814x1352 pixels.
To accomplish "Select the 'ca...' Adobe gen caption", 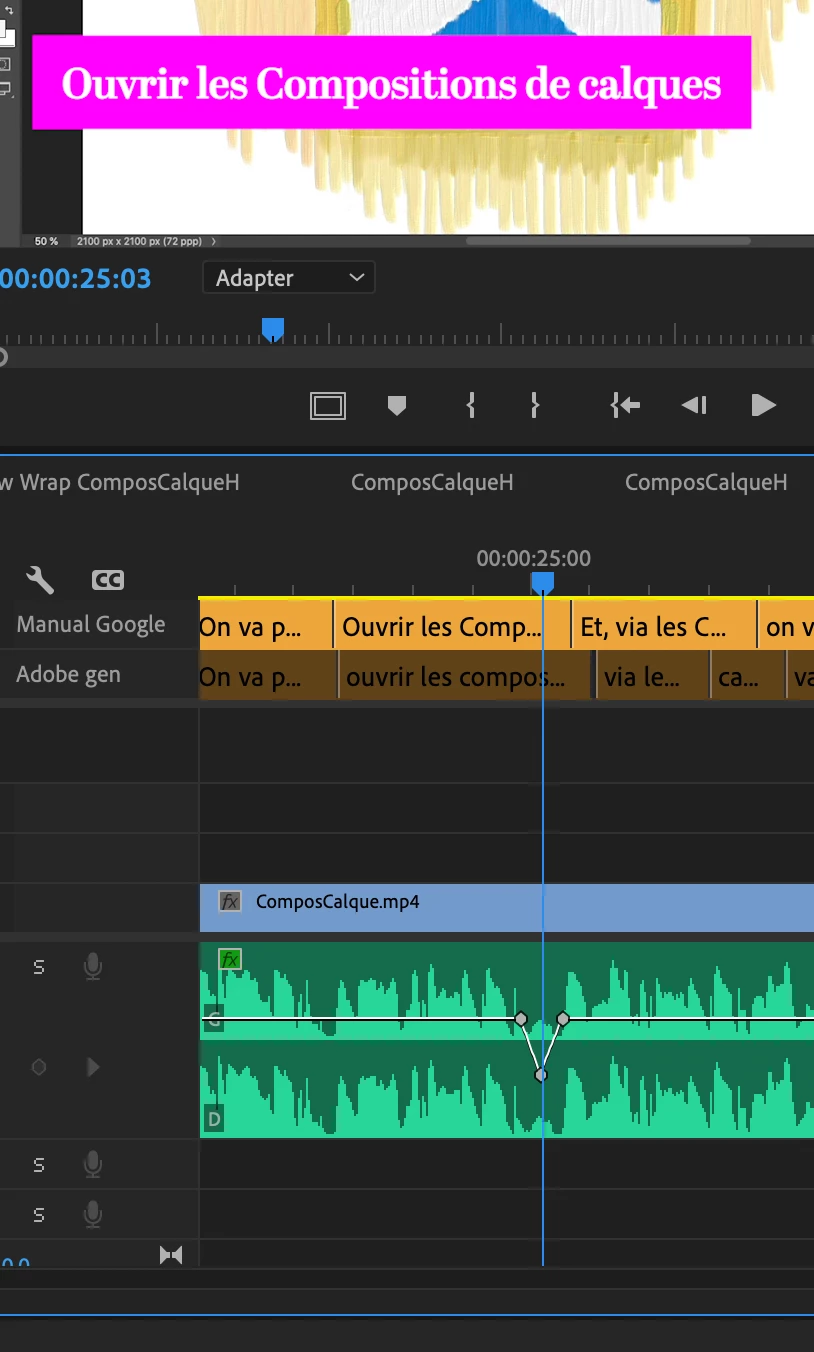I will pos(748,676).
